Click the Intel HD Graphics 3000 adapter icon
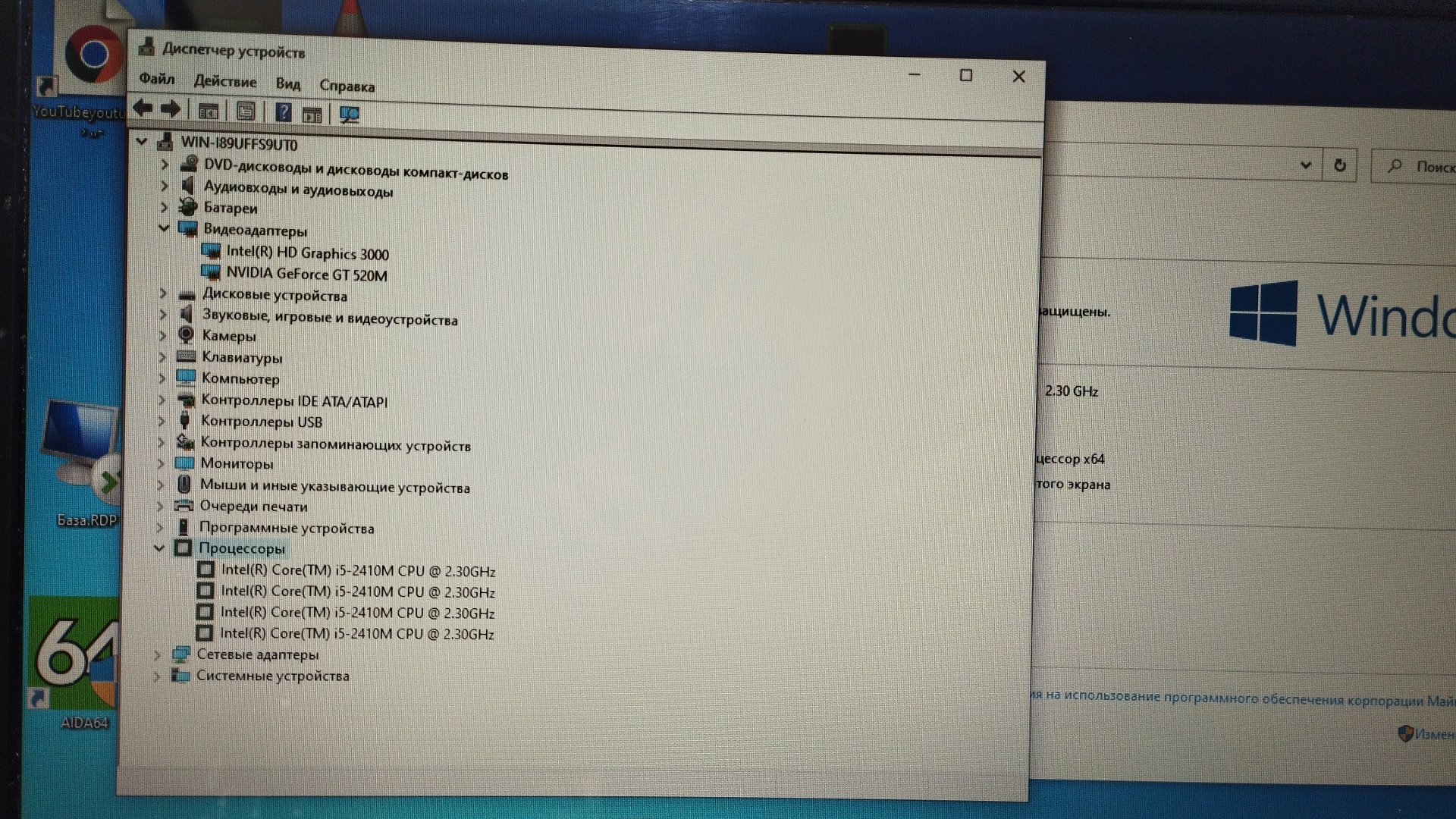Screen dimensions: 1456x819 tap(211, 250)
